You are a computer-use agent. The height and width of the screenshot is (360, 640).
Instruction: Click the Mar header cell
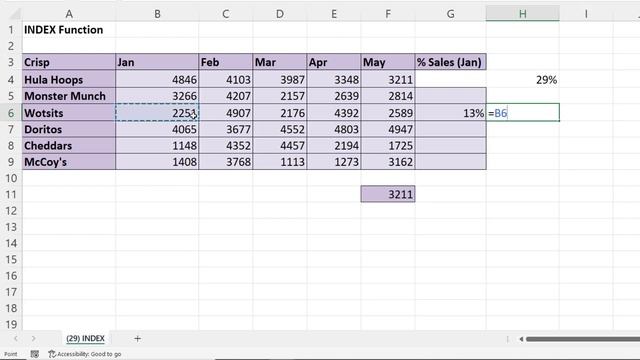280,62
